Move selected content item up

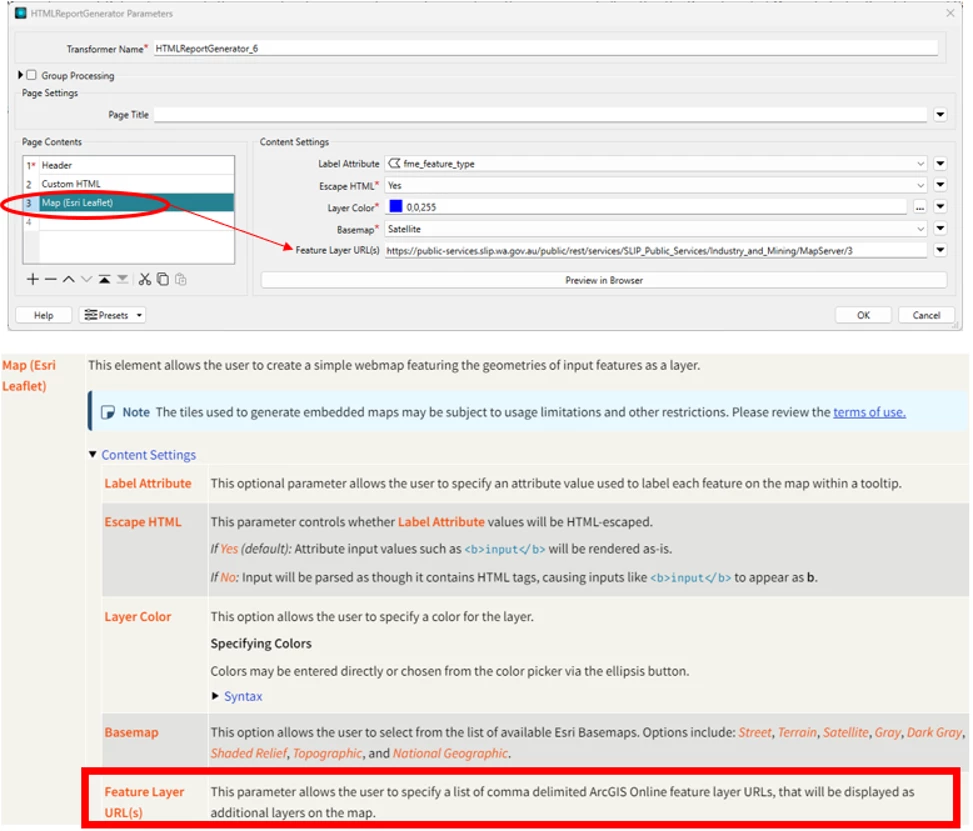click(x=68, y=280)
